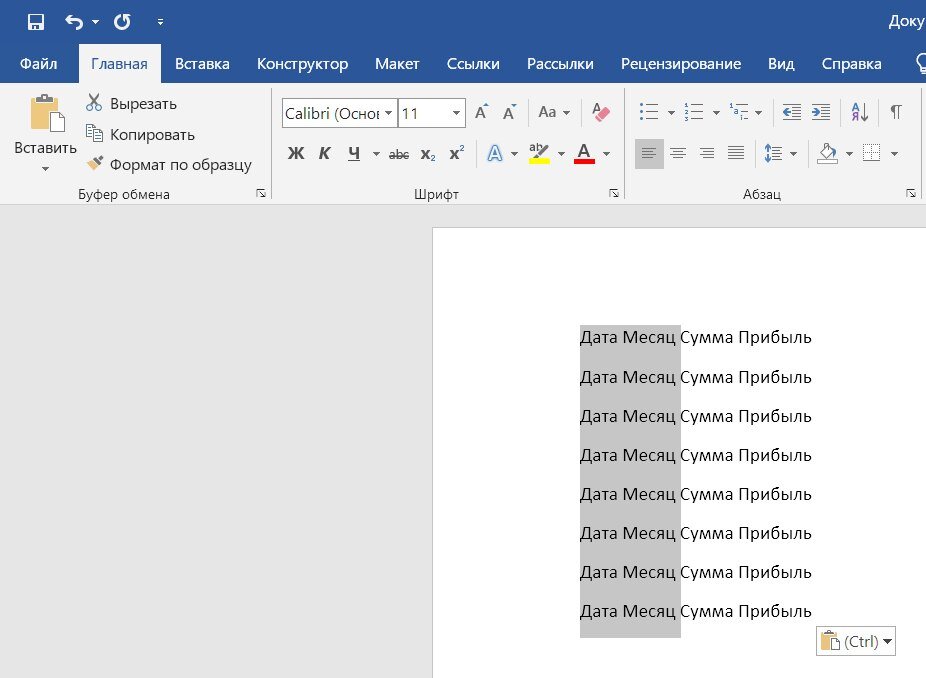This screenshot has height=678, width=926.
Task: Expand the Вставить paste options arrow
Action: (x=45, y=169)
